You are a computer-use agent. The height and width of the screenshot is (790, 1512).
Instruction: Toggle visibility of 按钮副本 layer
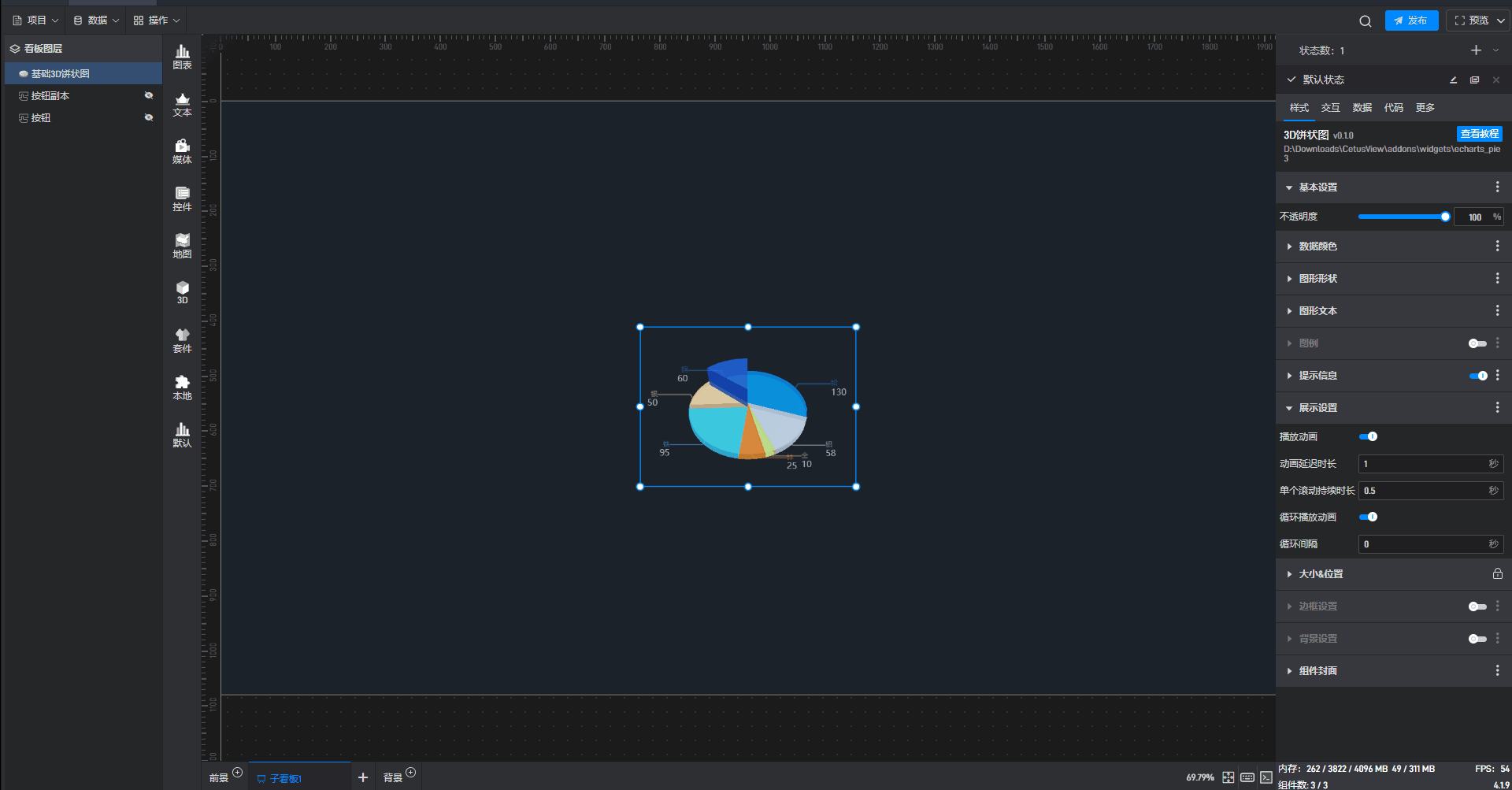click(x=148, y=95)
